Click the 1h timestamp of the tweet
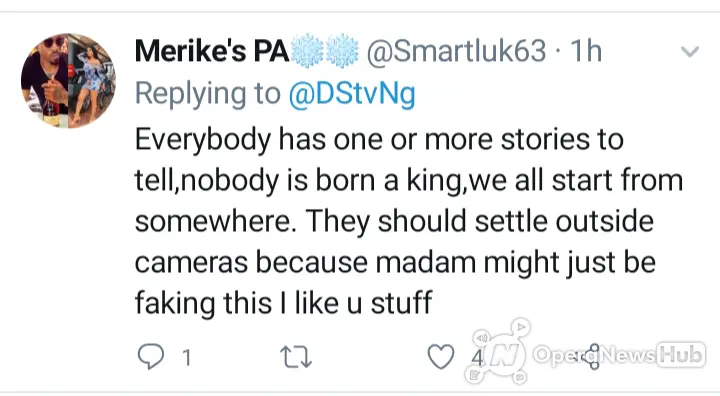Image resolution: width=720 pixels, height=396 pixels. tap(586, 51)
